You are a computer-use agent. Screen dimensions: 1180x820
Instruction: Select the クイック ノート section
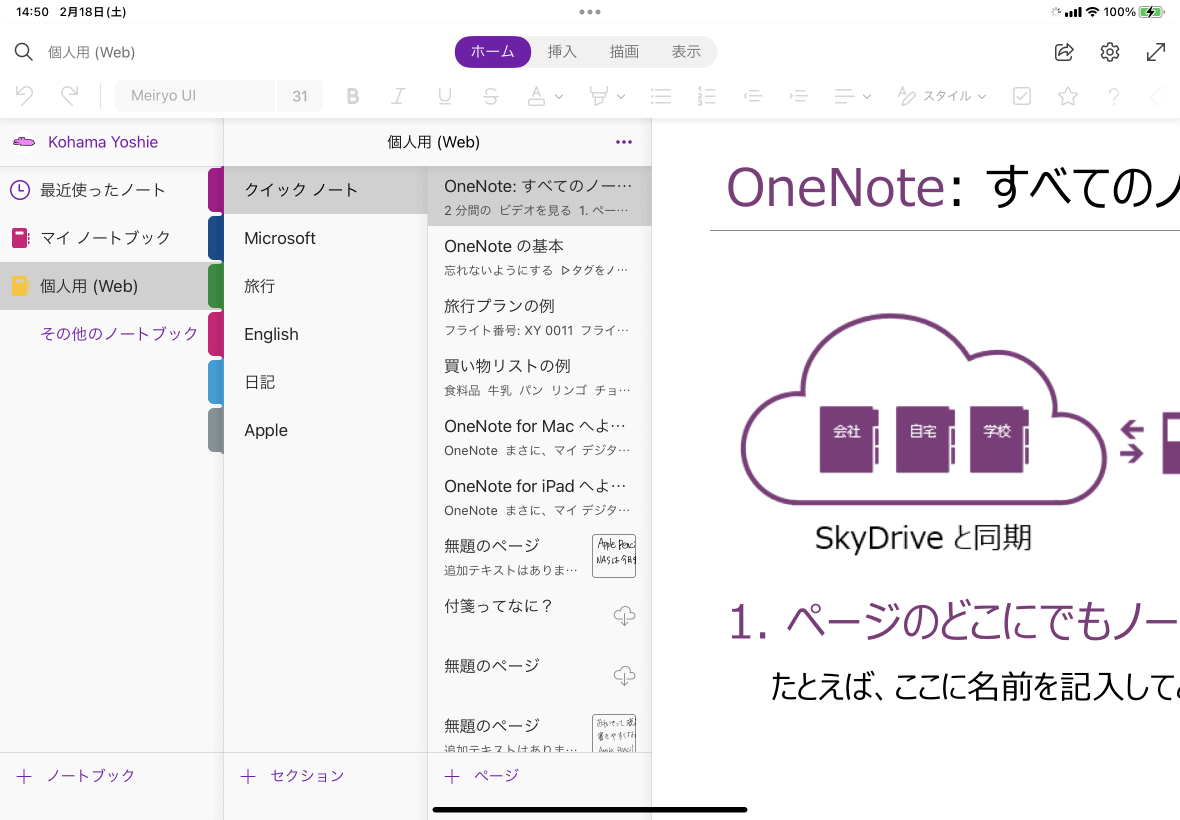pyautogui.click(x=325, y=190)
